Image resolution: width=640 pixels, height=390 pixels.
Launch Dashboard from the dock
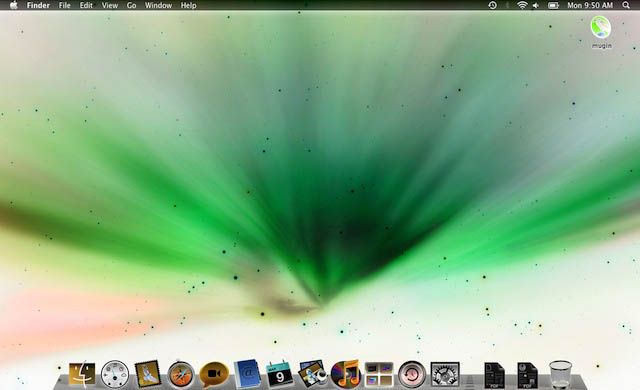click(x=115, y=374)
